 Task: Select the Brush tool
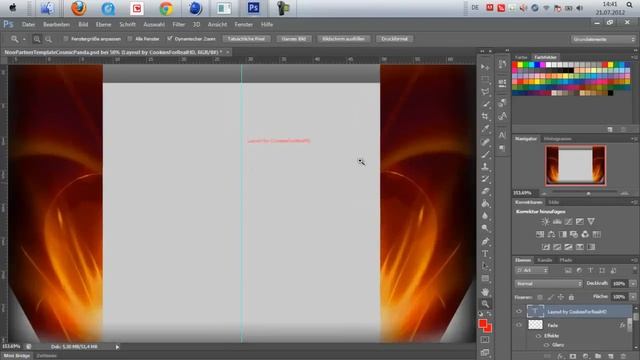click(485, 154)
